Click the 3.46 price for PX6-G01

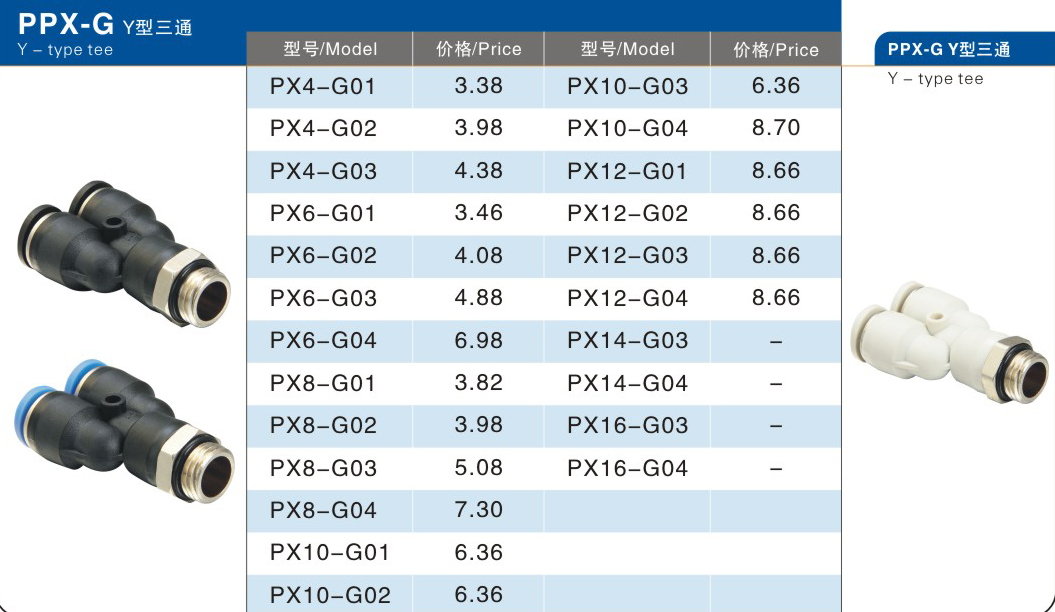coord(478,214)
